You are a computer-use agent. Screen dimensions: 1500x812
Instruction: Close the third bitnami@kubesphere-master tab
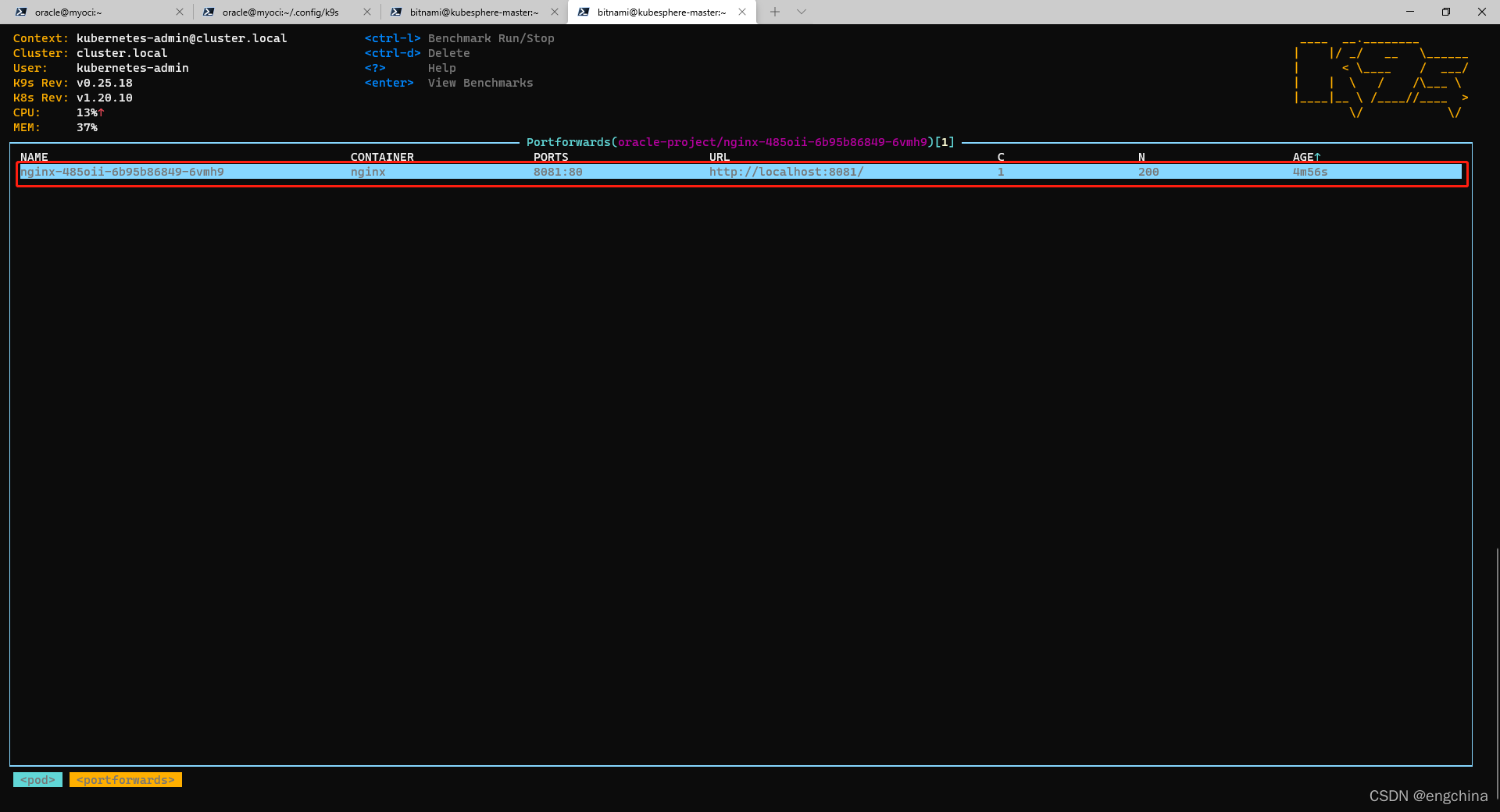click(x=555, y=12)
